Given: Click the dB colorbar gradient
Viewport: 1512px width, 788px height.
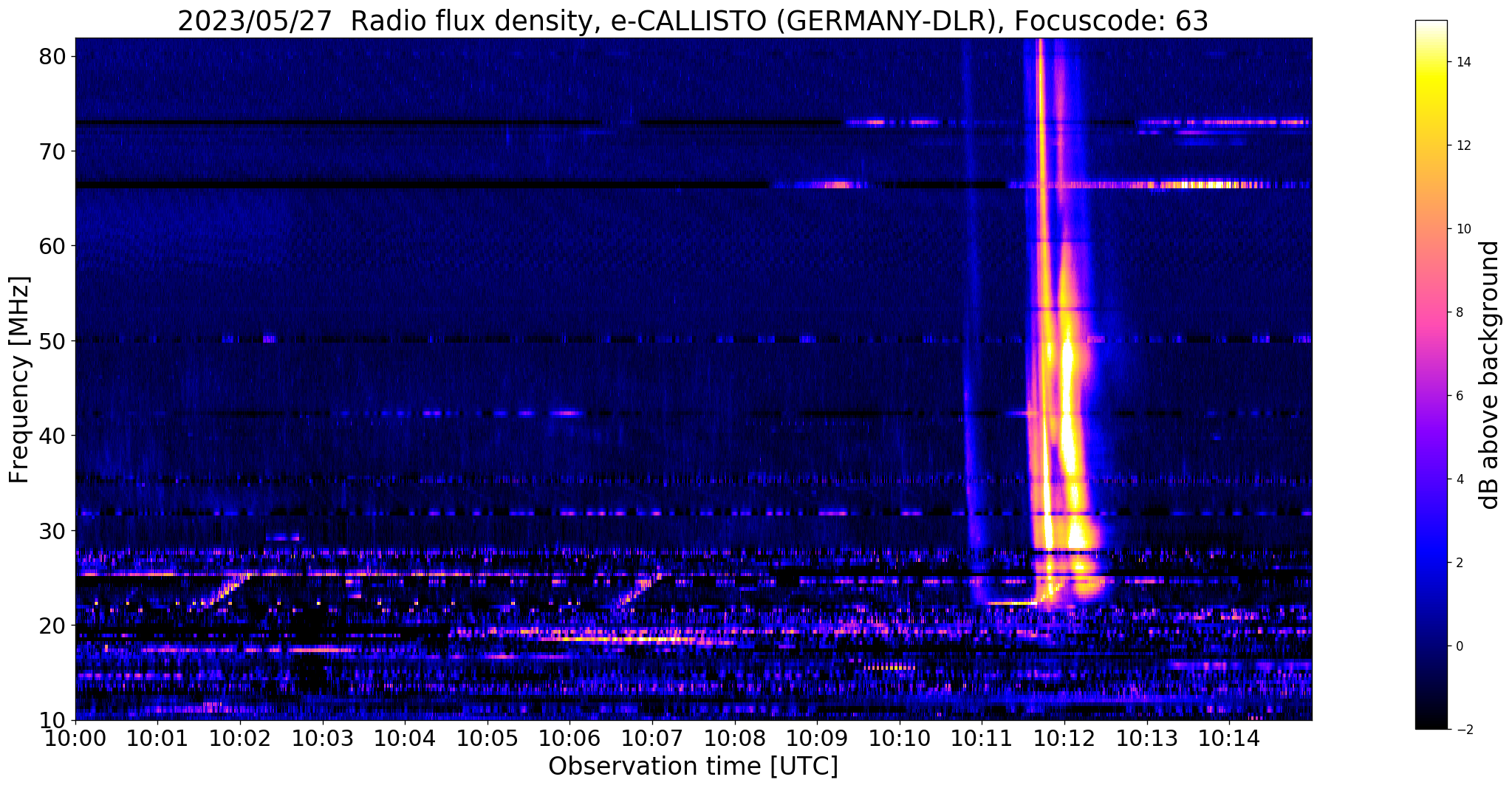Looking at the screenshot, I should [1431, 374].
